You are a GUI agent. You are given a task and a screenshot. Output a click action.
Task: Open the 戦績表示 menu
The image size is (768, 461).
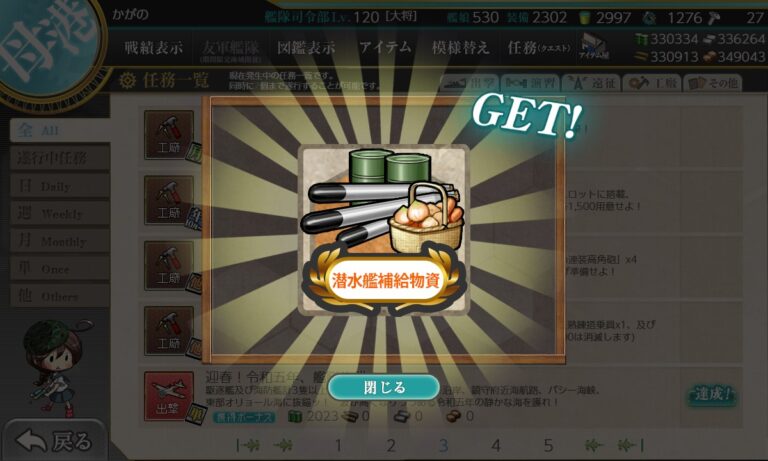point(153,48)
